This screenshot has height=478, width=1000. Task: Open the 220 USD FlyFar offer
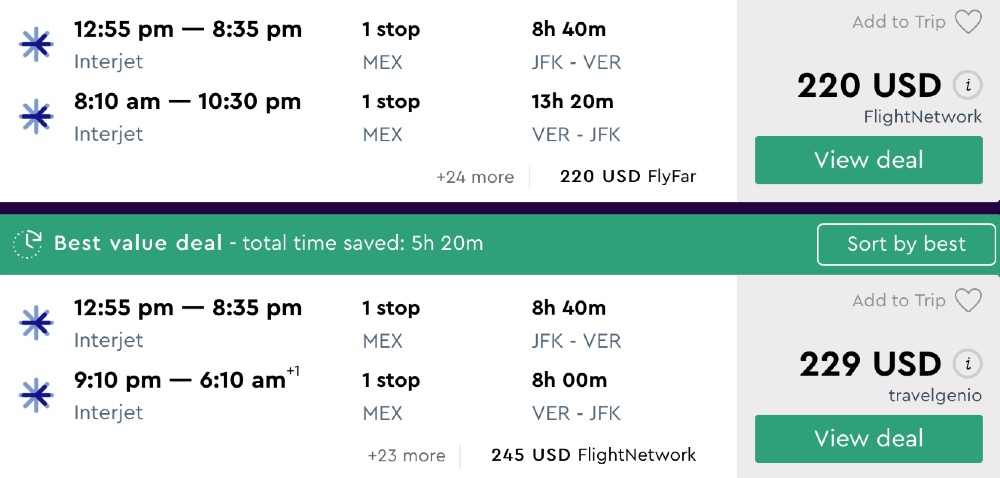click(x=628, y=177)
